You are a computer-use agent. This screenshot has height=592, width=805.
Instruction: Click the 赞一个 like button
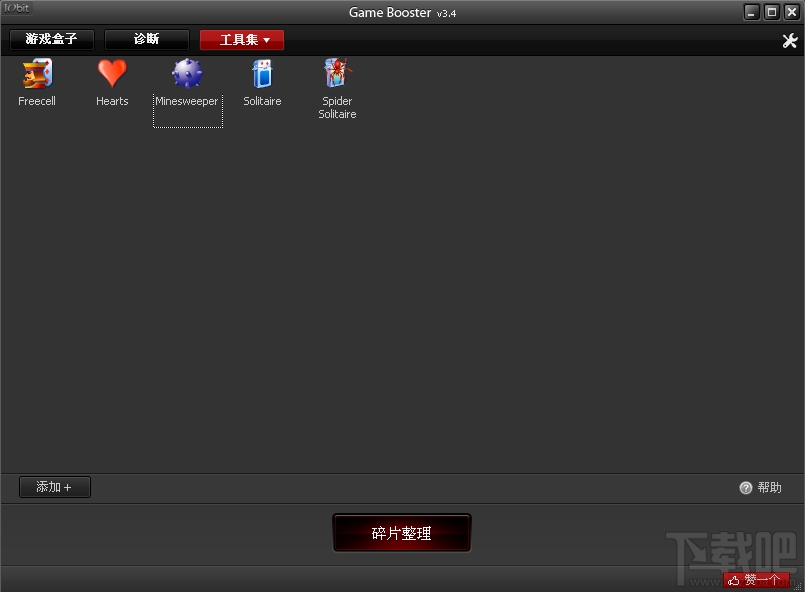click(x=756, y=580)
